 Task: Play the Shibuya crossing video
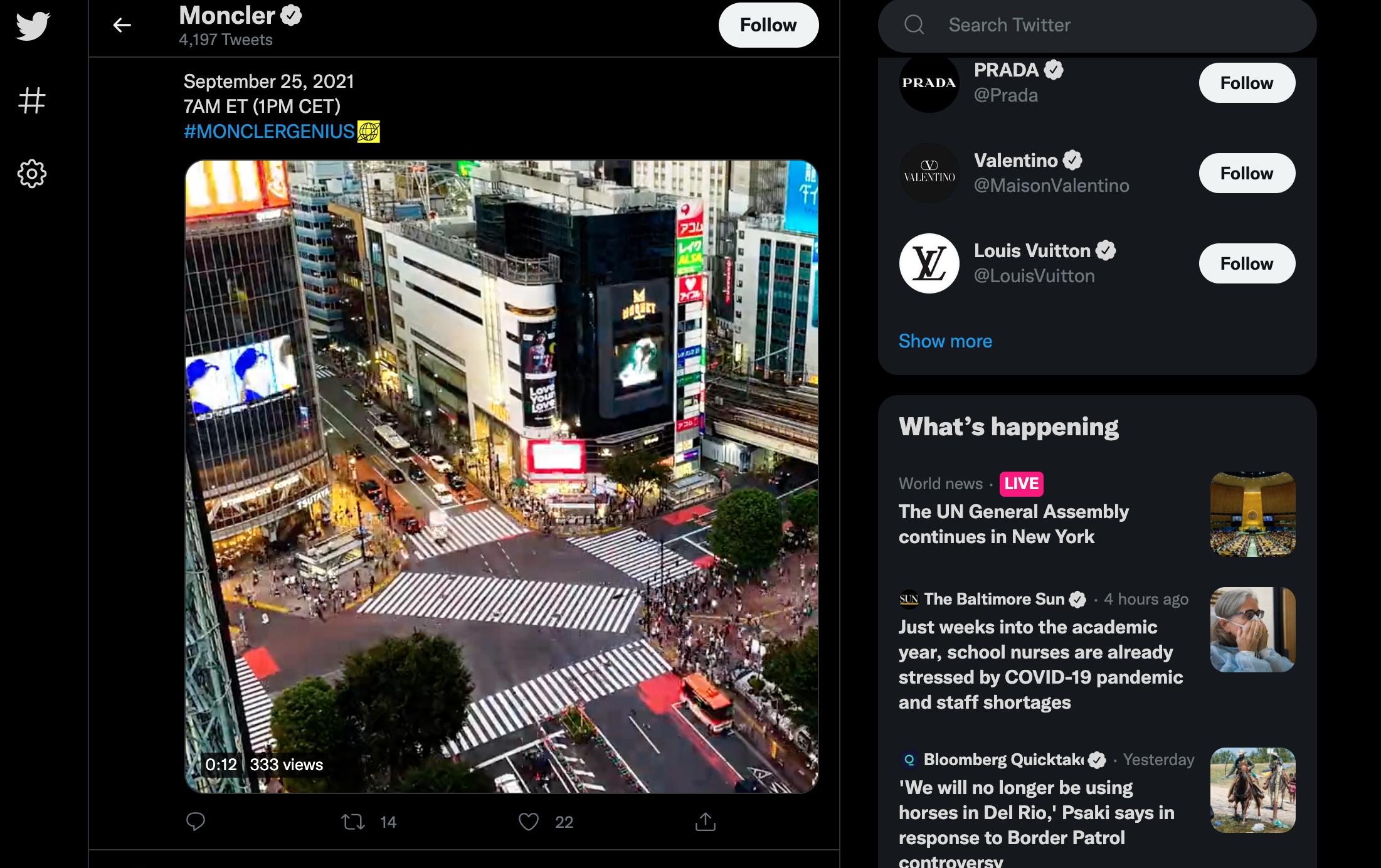(x=502, y=477)
